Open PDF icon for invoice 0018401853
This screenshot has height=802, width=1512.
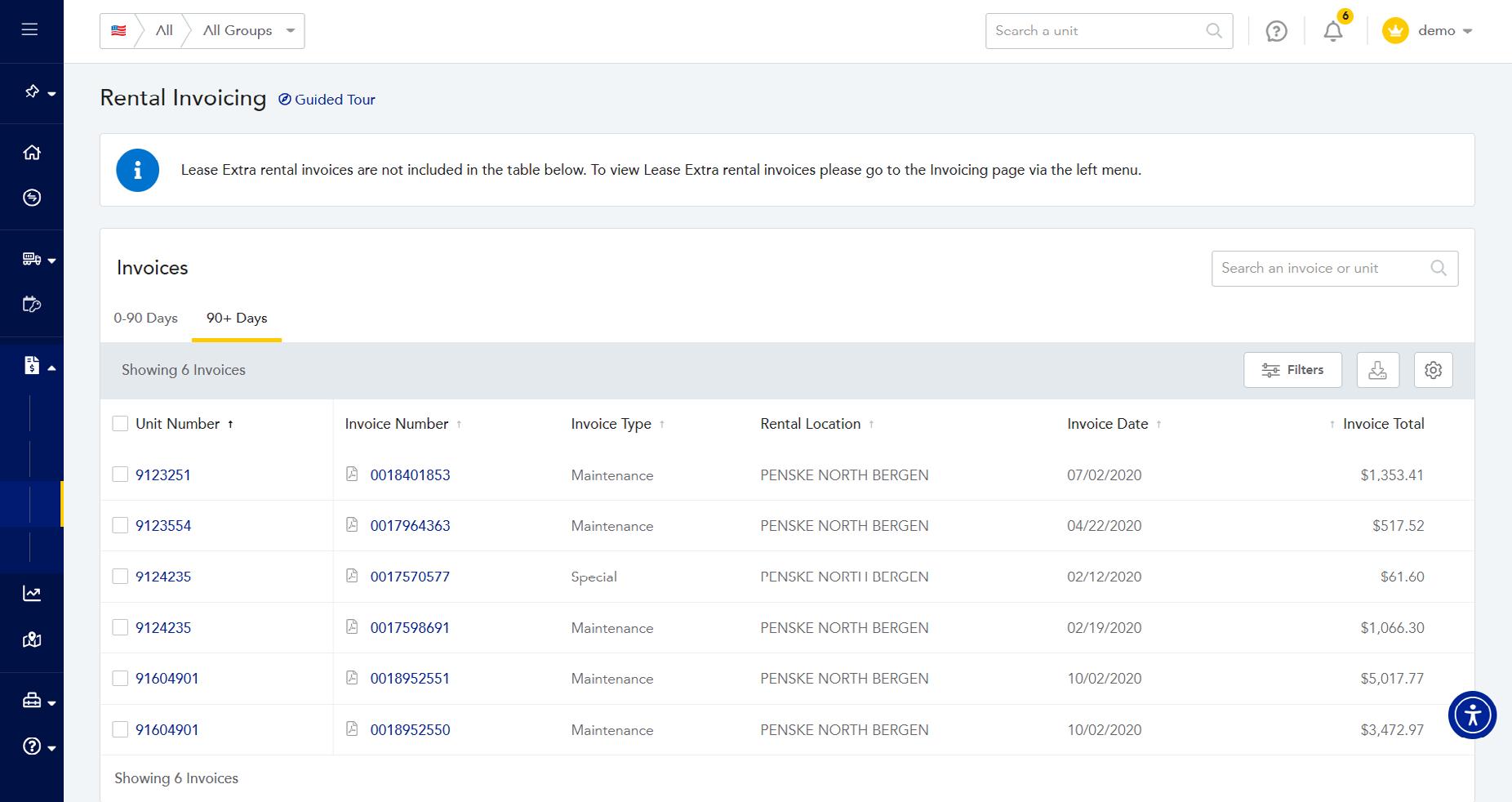352,475
